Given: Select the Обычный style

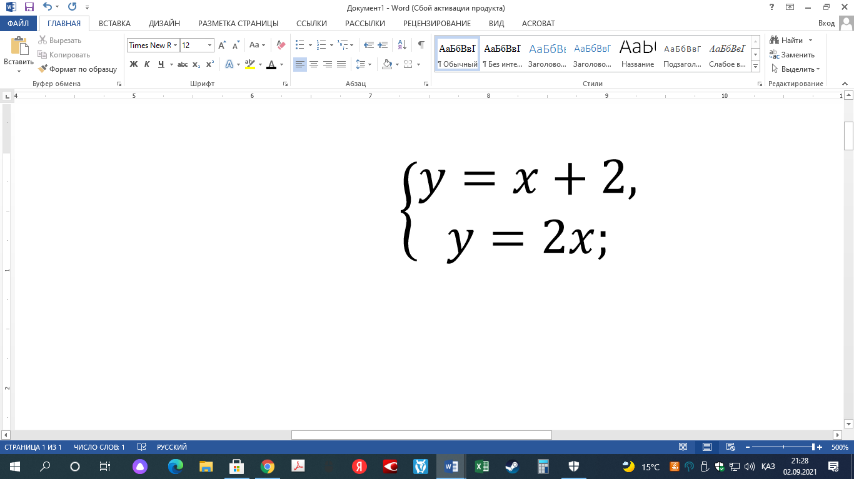Looking at the screenshot, I should tap(458, 54).
